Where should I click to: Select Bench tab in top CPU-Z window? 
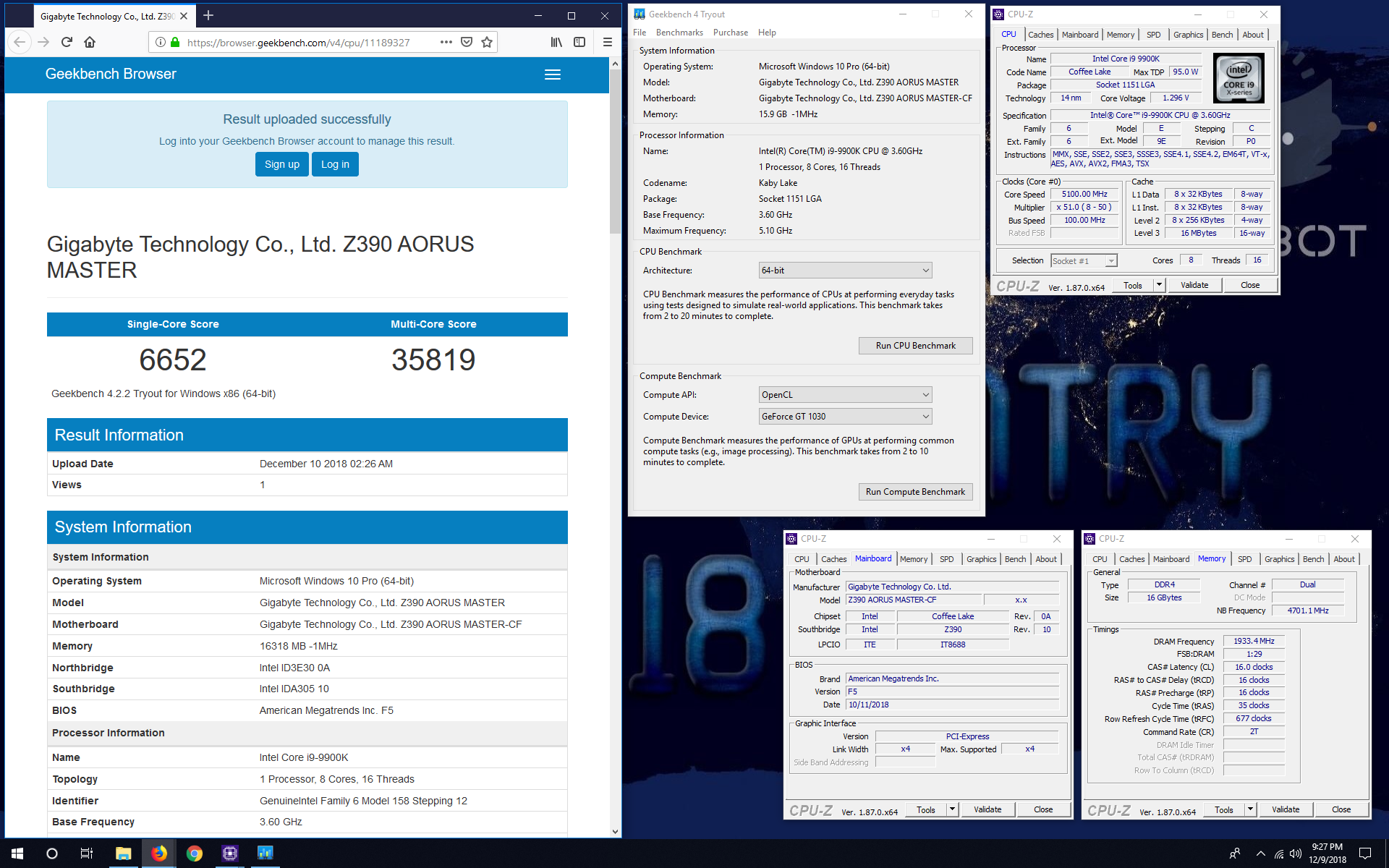pyautogui.click(x=1222, y=35)
